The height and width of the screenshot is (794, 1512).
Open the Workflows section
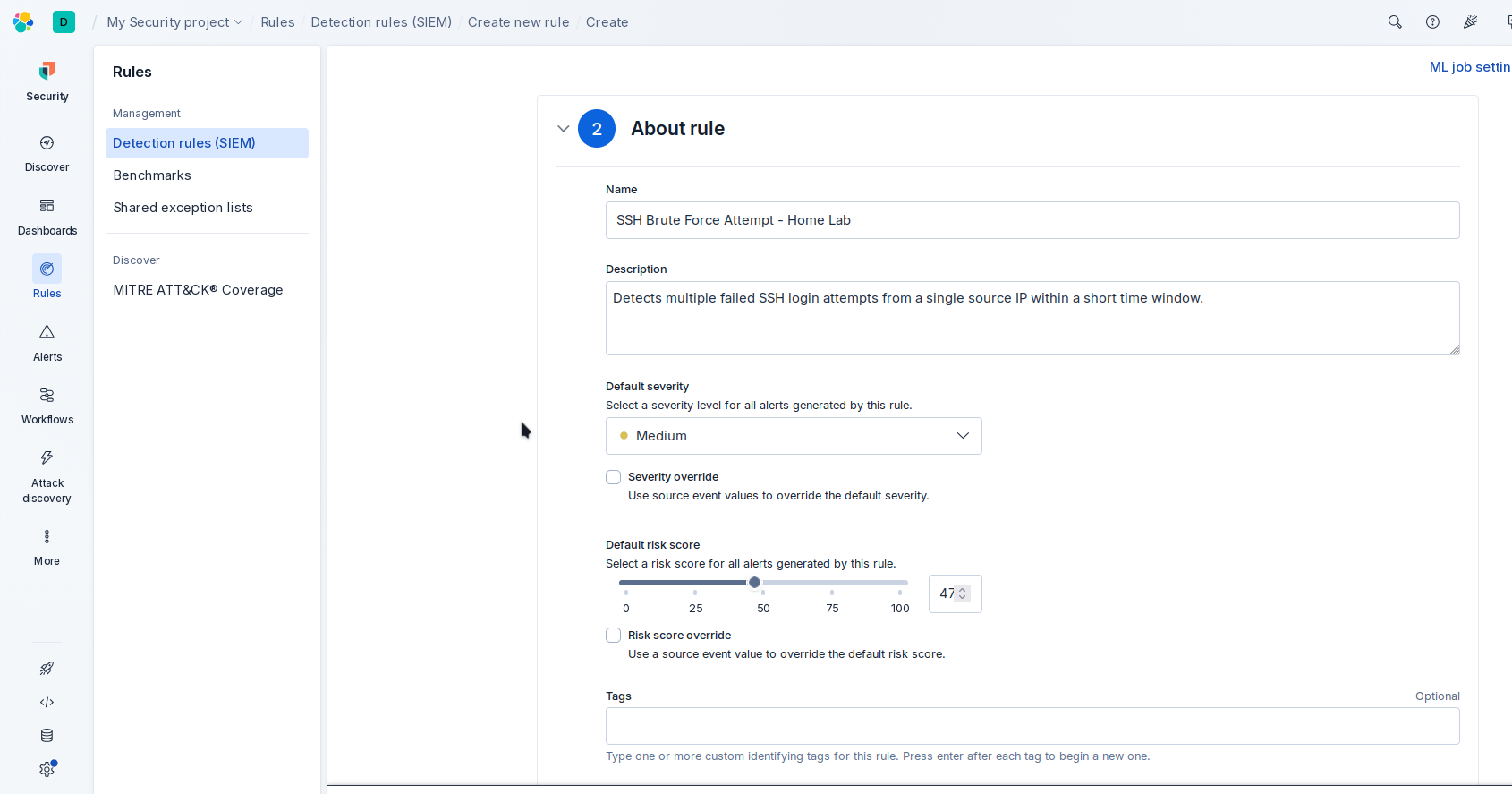pos(47,396)
